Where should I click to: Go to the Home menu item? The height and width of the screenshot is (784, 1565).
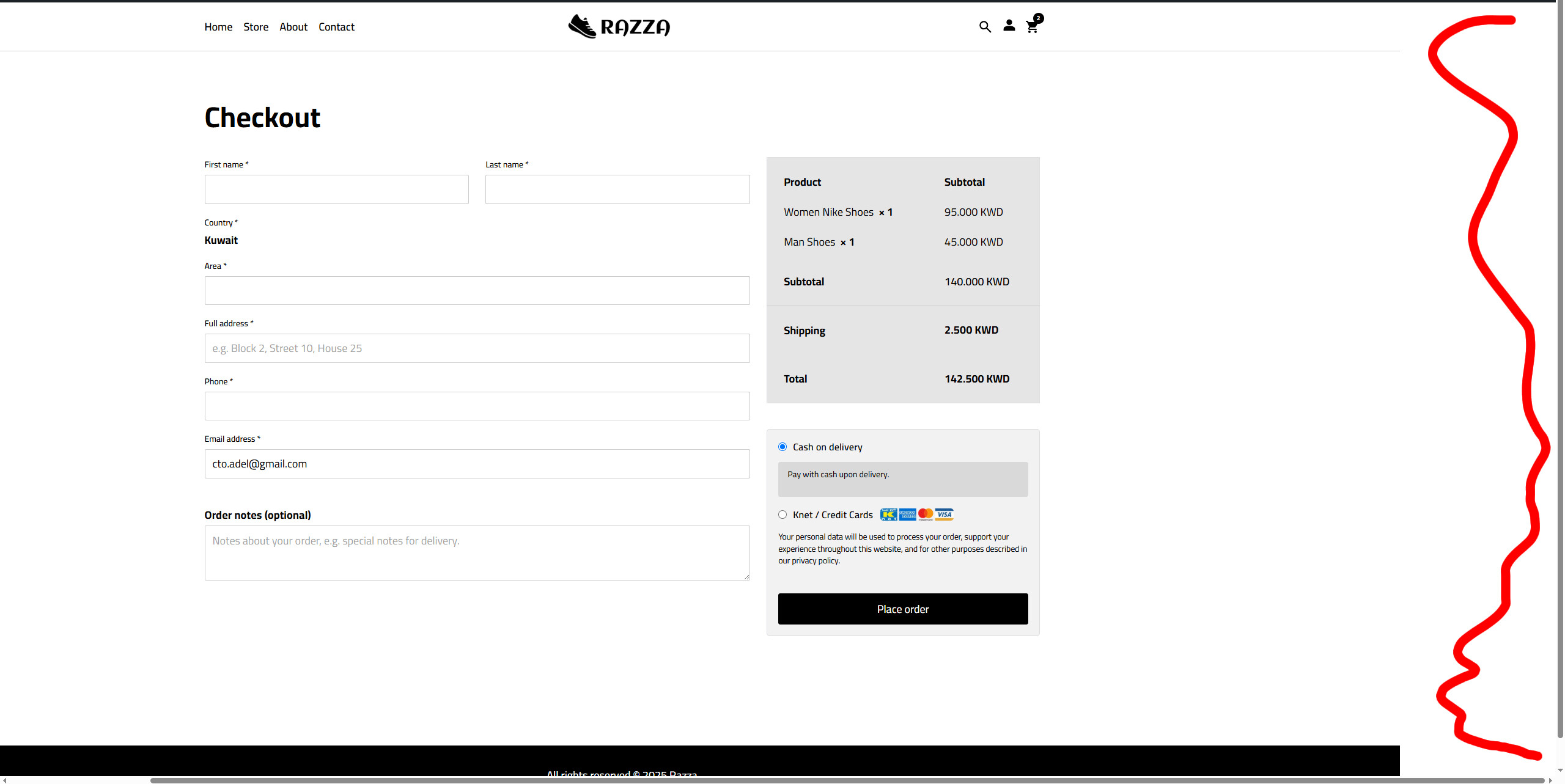(x=218, y=27)
